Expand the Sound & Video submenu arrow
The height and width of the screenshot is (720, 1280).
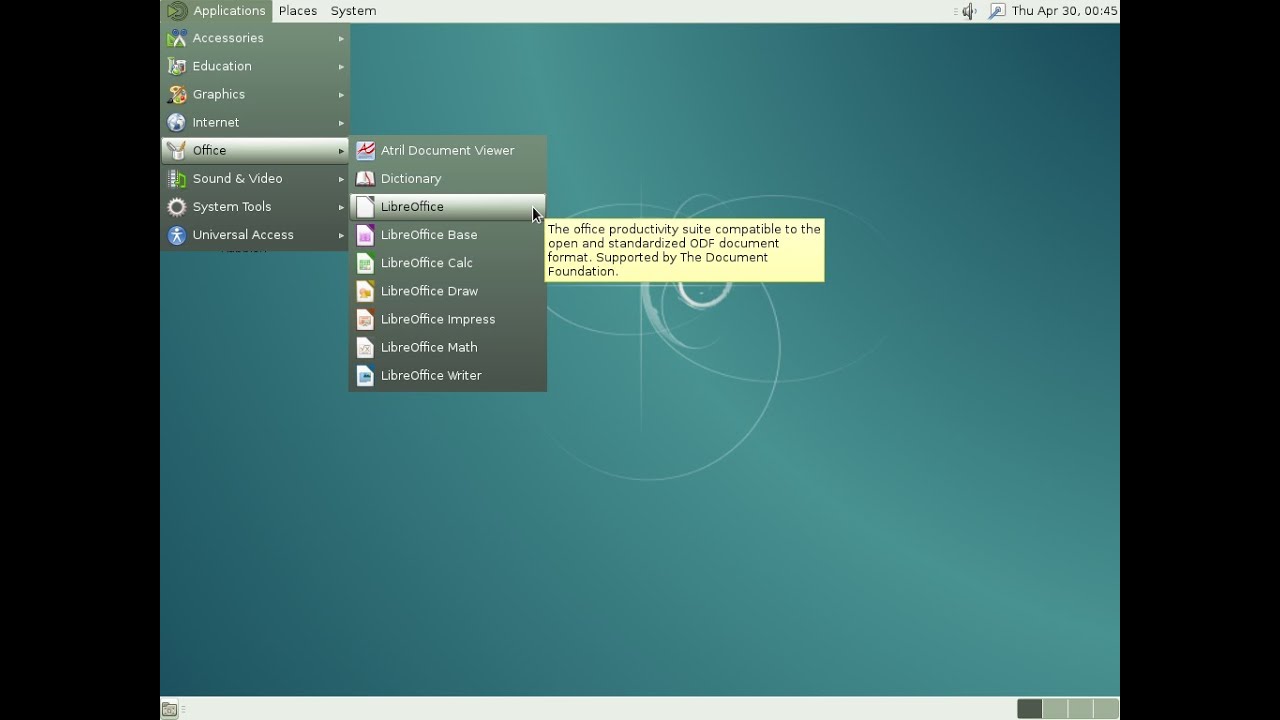pyautogui.click(x=341, y=178)
